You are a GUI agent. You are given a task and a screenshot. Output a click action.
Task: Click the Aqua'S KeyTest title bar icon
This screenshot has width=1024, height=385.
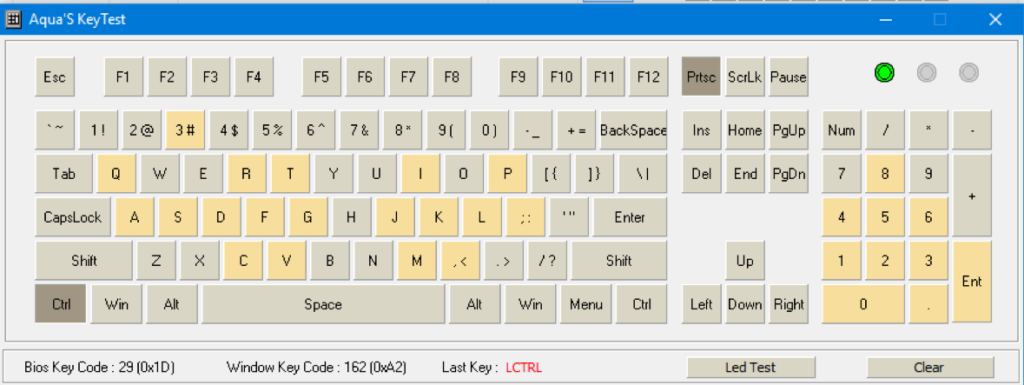point(12,20)
